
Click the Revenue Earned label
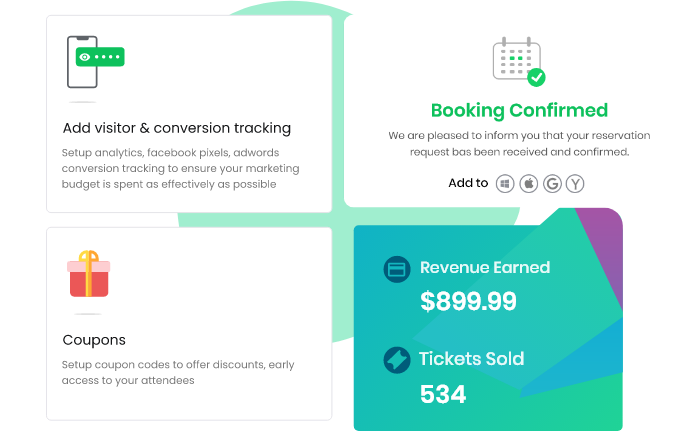[x=485, y=267]
